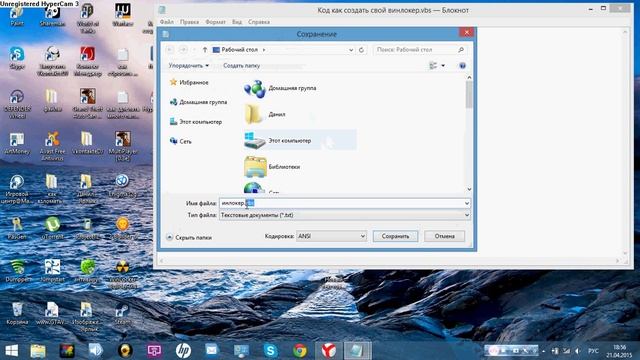Click the Up one level arrow

[205, 49]
